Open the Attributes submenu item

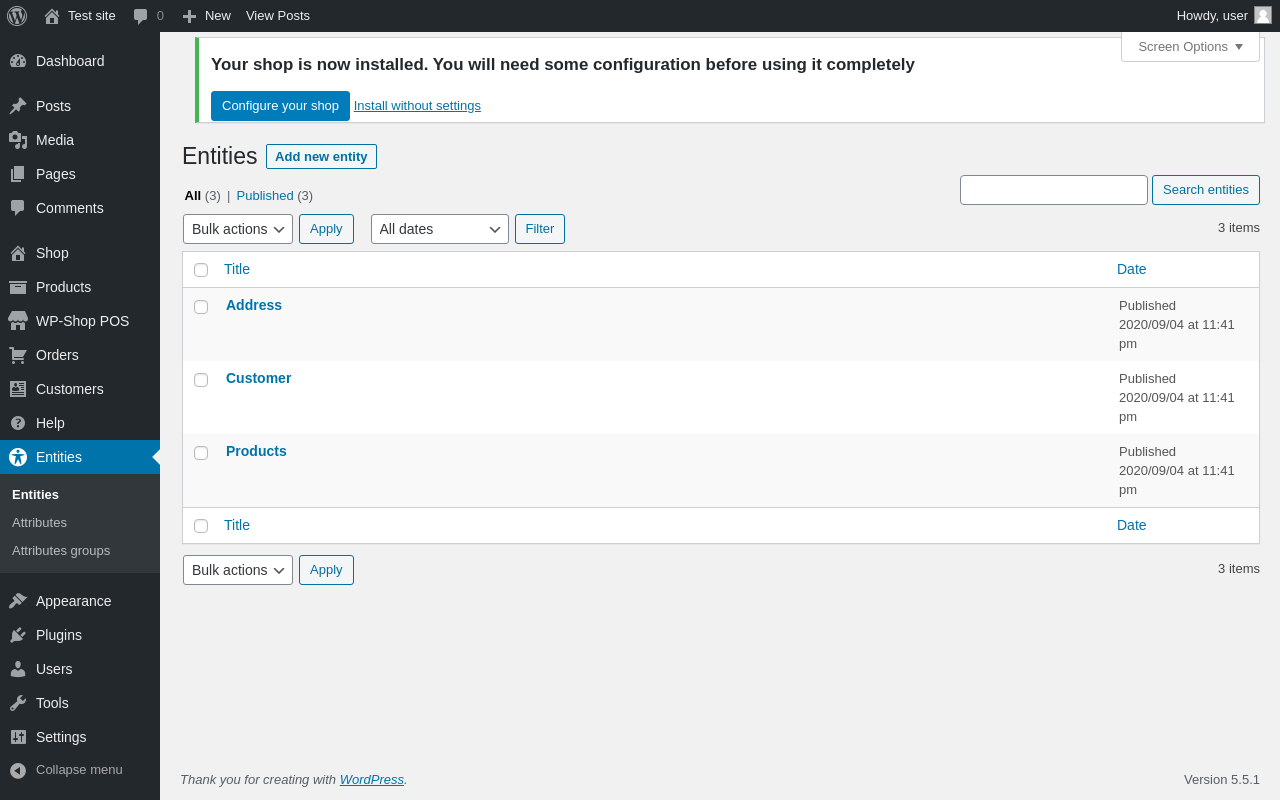[x=39, y=522]
